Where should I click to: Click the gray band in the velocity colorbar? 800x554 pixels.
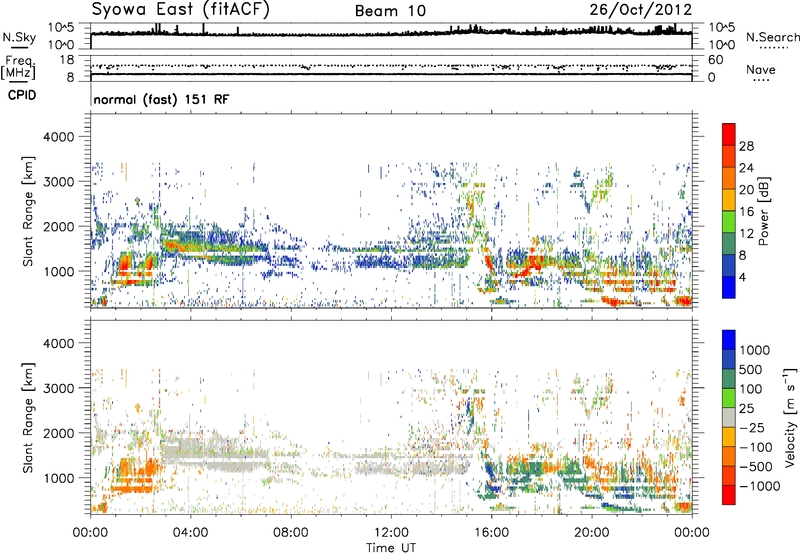[729, 417]
